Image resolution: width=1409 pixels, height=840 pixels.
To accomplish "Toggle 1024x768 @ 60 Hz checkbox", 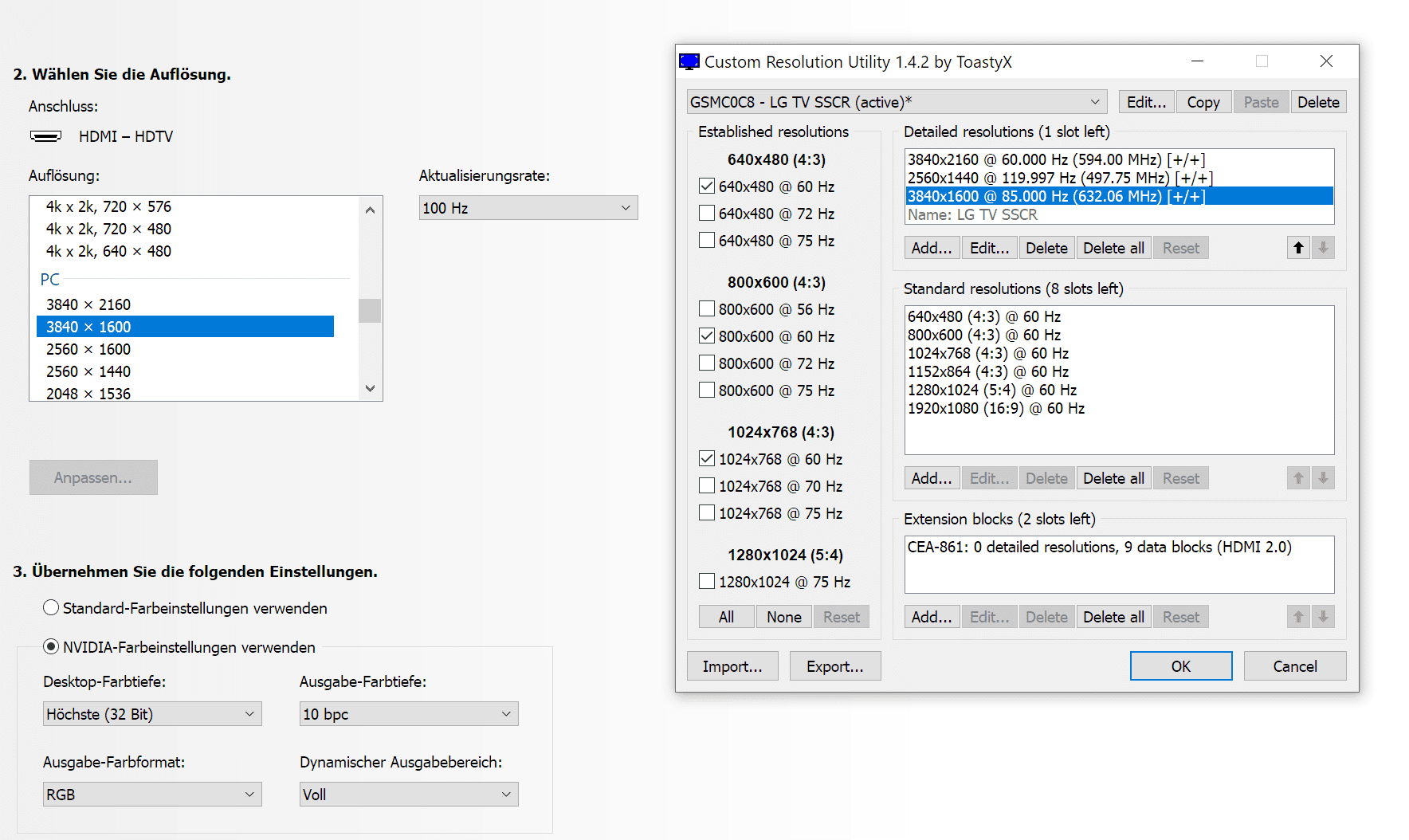I will click(707, 459).
